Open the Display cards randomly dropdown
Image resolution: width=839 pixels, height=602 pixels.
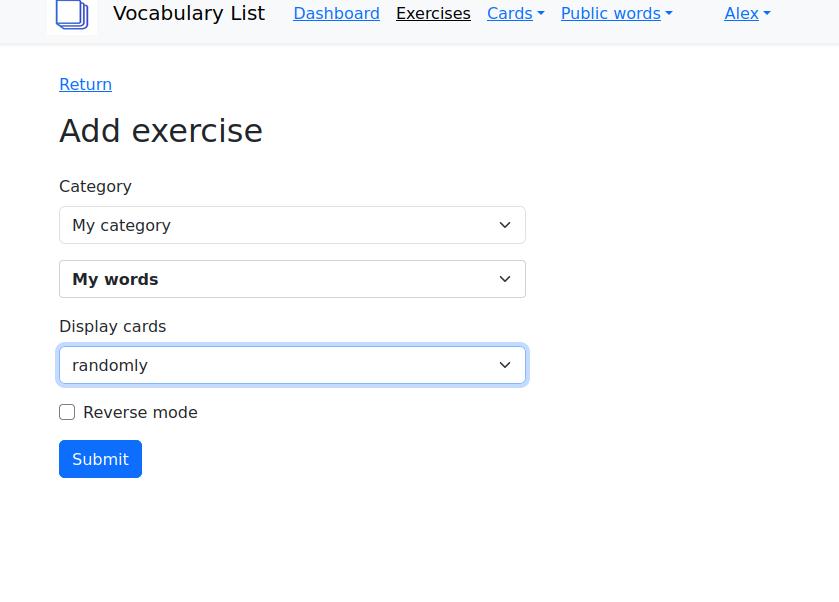280,365
